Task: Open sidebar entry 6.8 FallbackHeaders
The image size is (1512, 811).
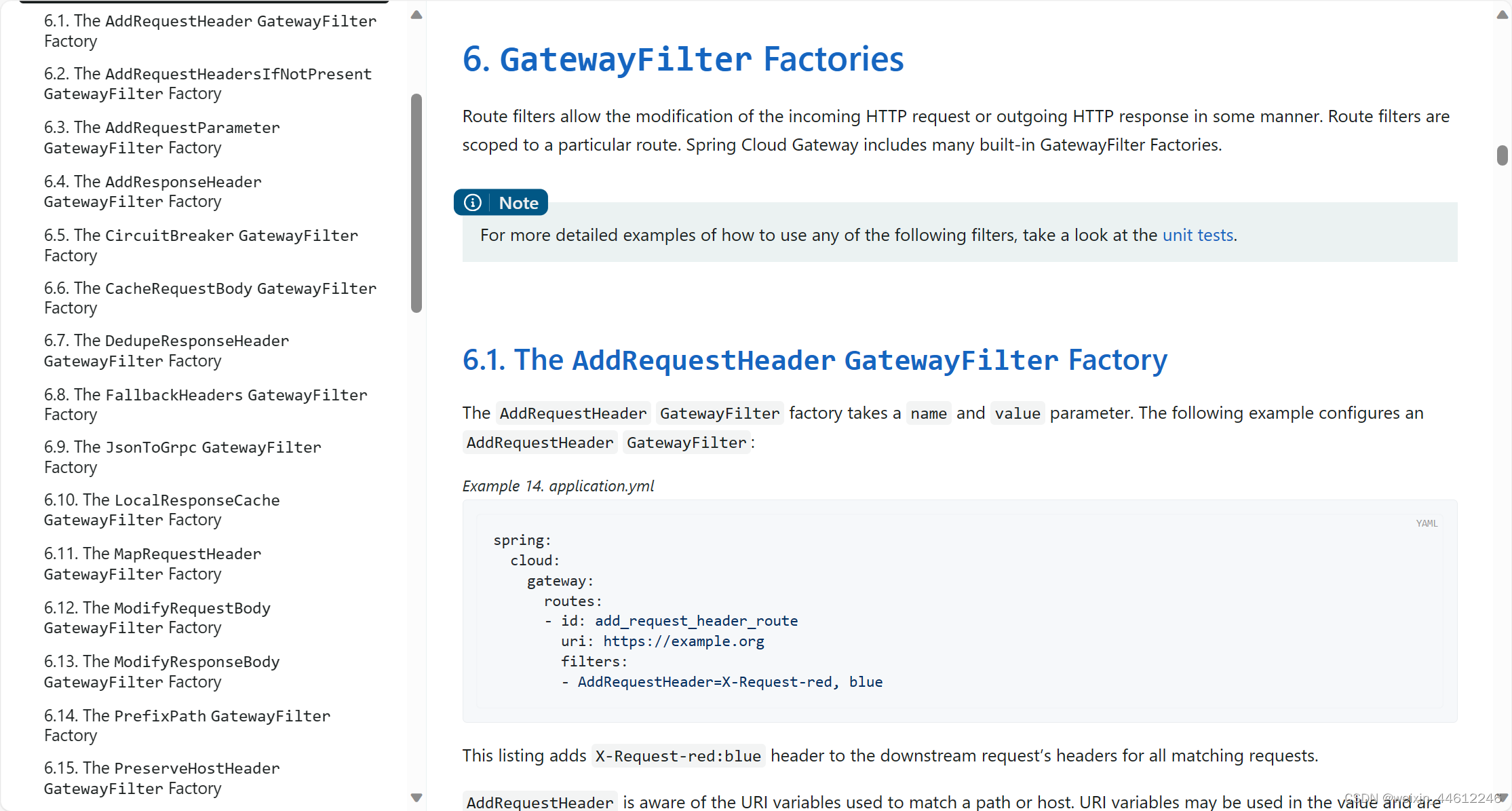Action: [x=206, y=404]
